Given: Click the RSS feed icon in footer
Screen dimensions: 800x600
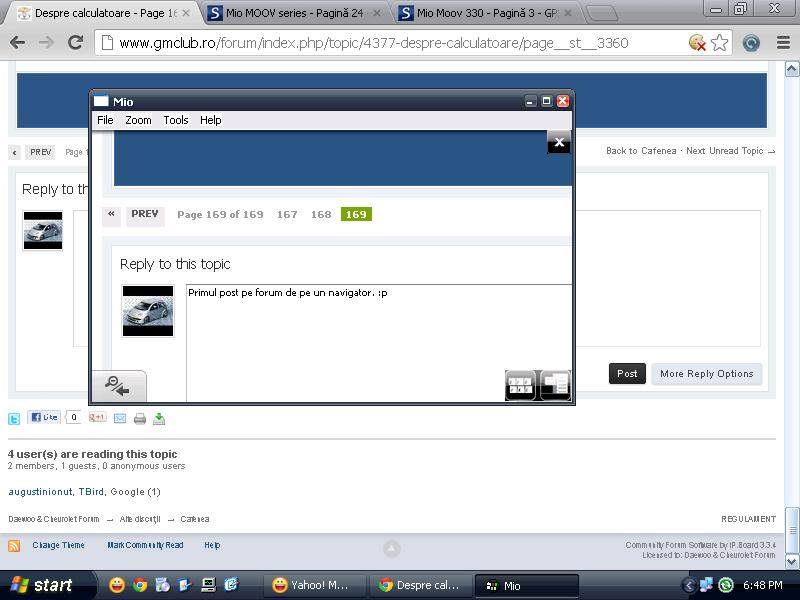Looking at the screenshot, I should point(14,546).
